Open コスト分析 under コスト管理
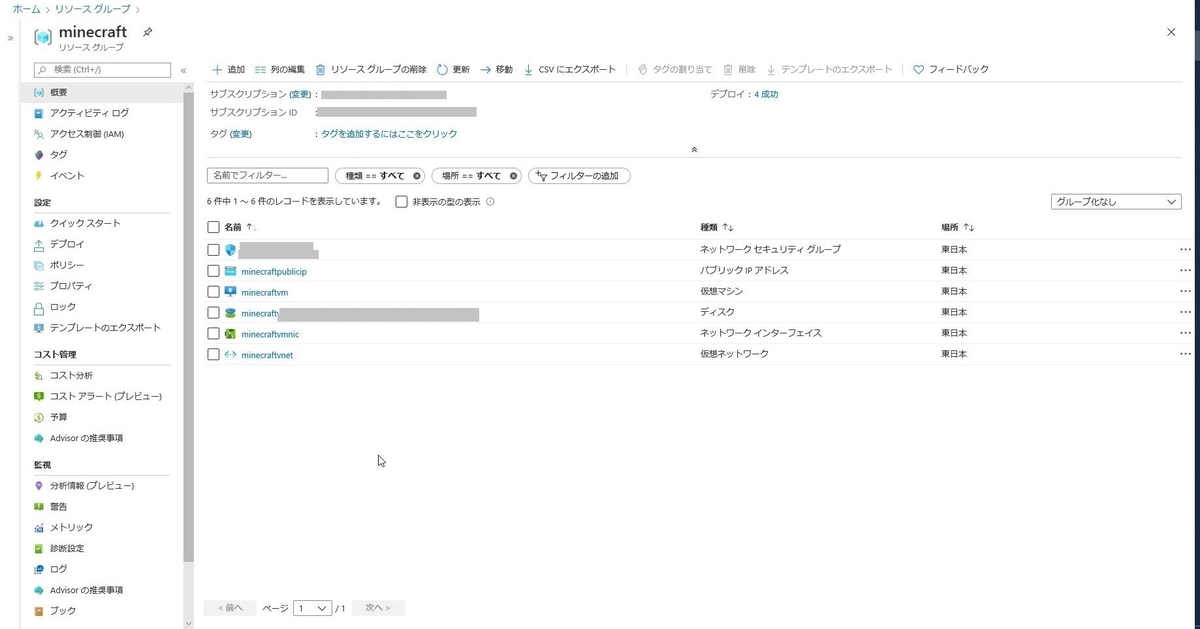Image resolution: width=1200 pixels, height=629 pixels. pyautogui.click(x=71, y=374)
